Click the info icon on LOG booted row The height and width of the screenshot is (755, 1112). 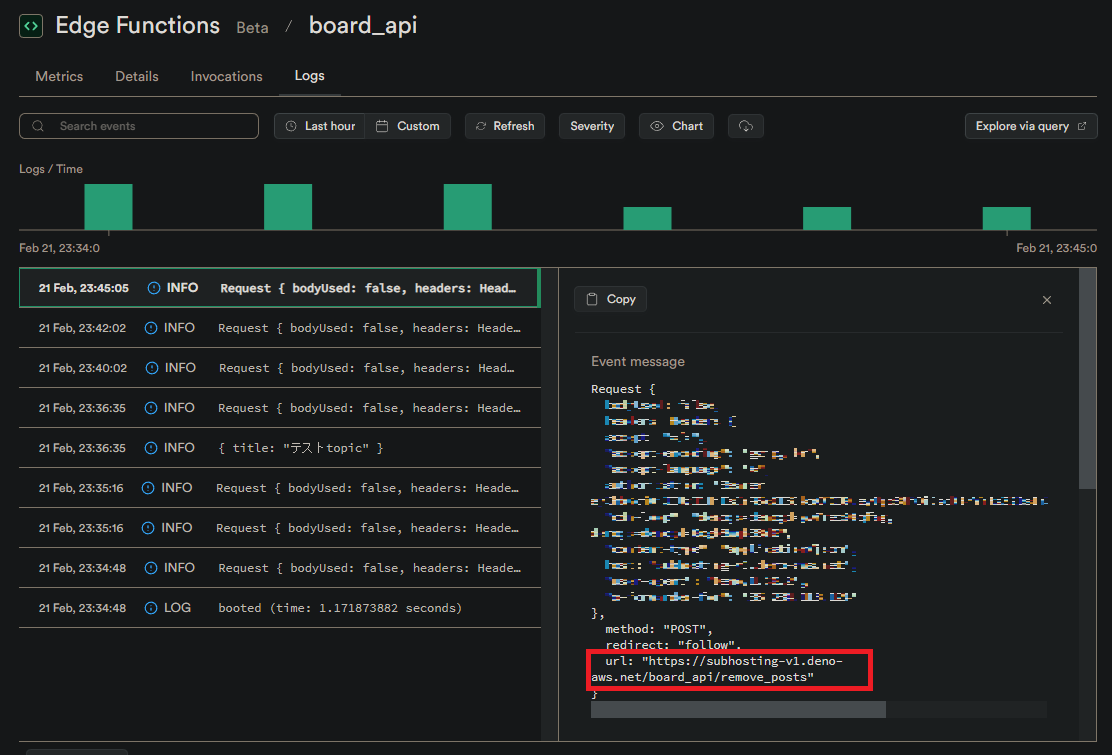(151, 608)
